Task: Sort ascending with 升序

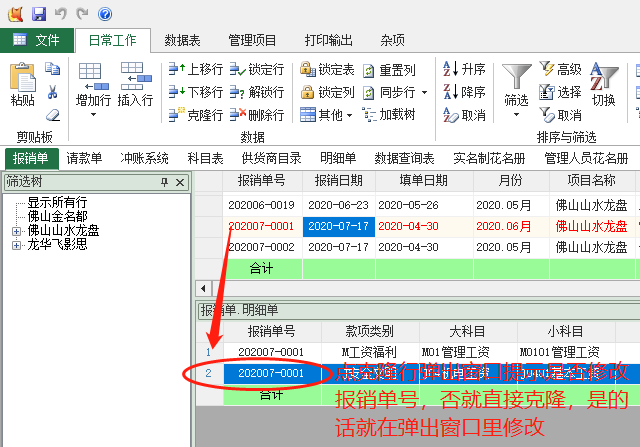Action: (465, 69)
